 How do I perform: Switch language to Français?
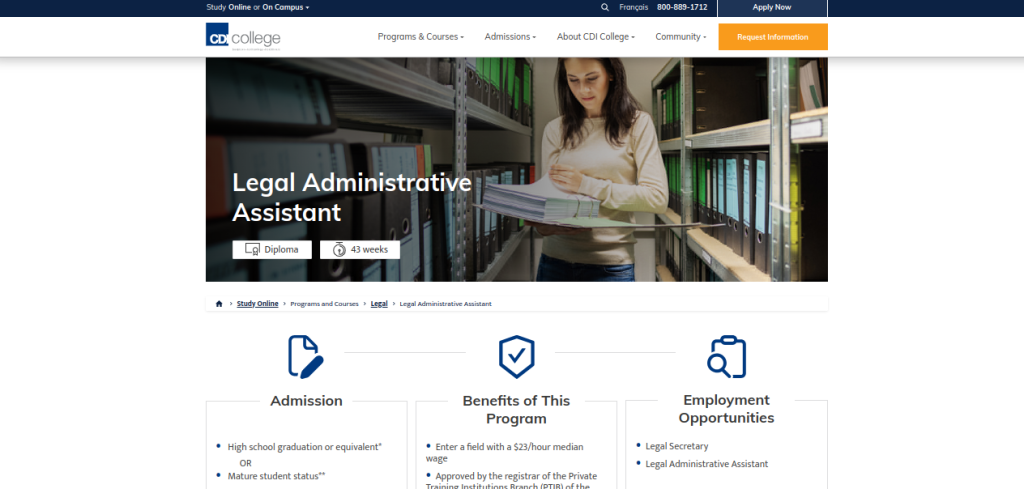633,7
